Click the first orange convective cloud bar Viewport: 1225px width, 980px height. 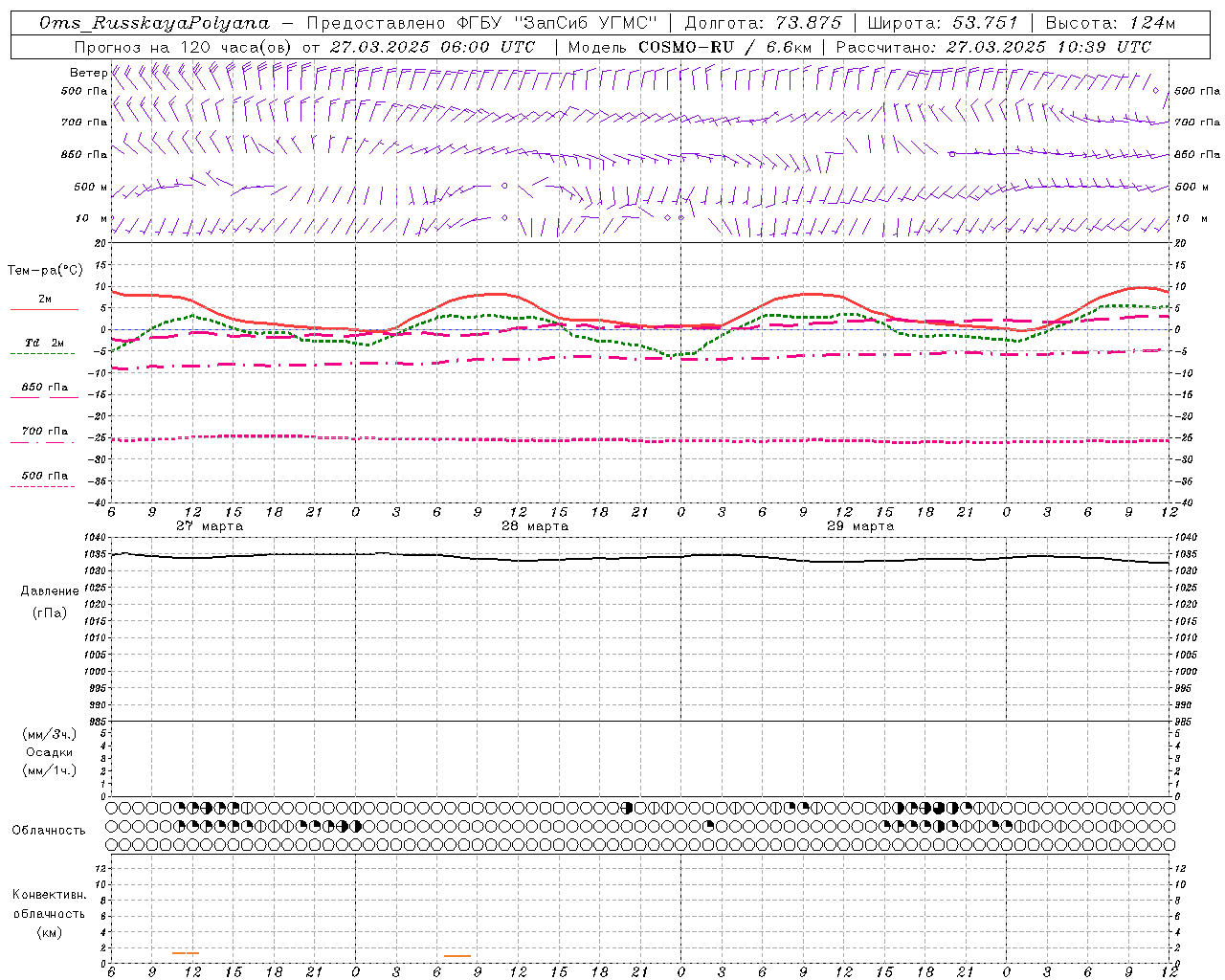click(186, 952)
